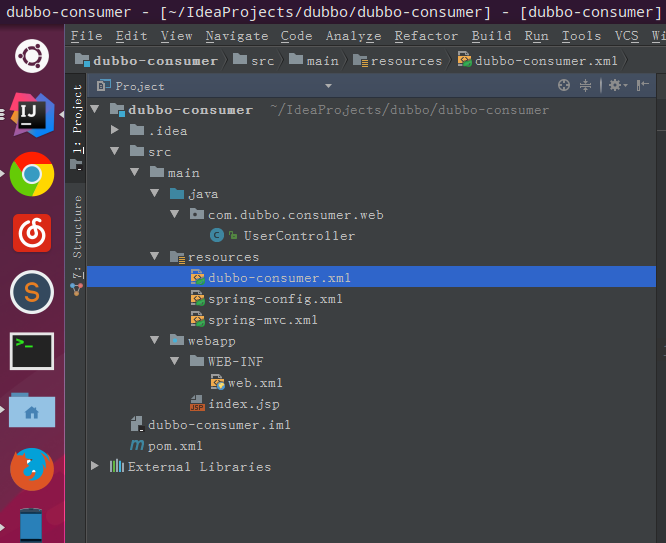This screenshot has height=543, width=666.
Task: Hide the Project tool window
Action: tap(642, 85)
